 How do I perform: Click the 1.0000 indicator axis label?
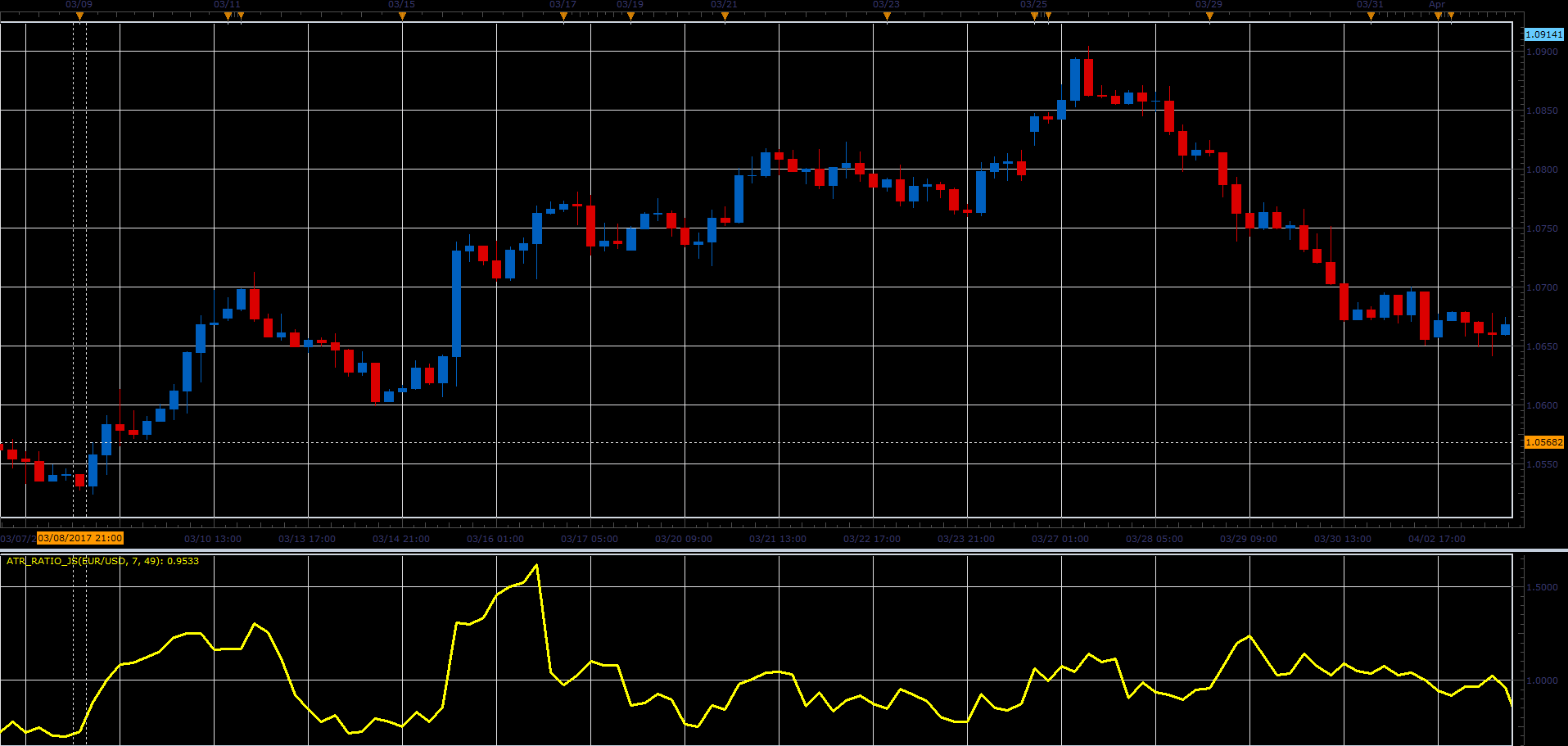1543,680
